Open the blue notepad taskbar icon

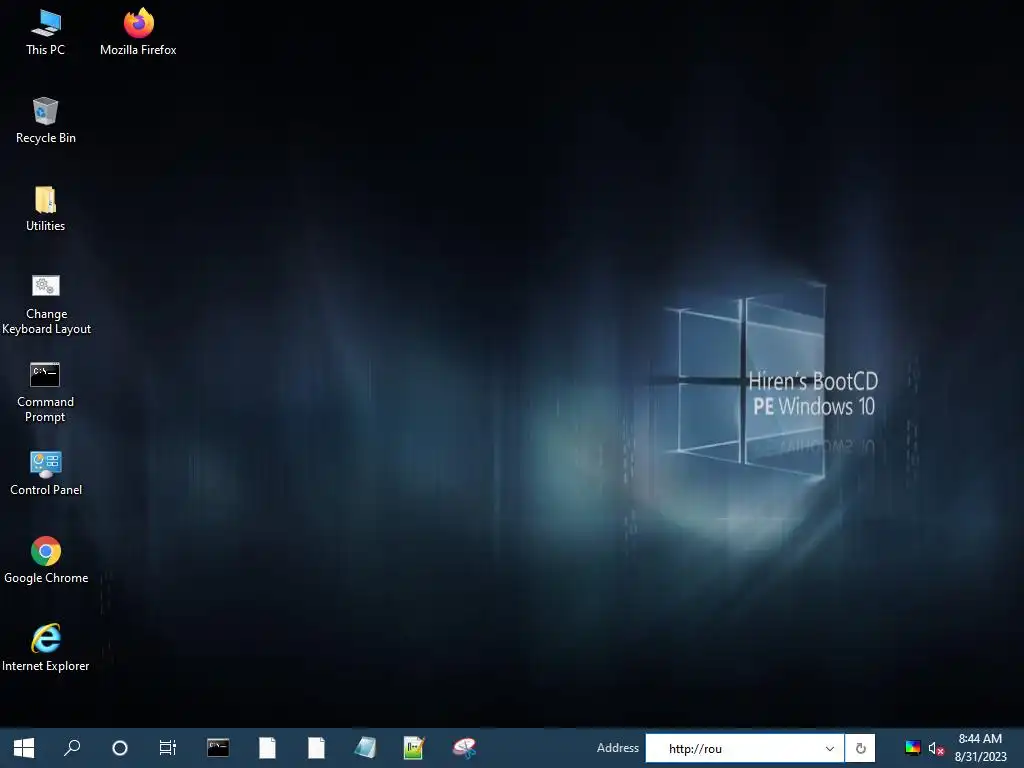[366, 748]
